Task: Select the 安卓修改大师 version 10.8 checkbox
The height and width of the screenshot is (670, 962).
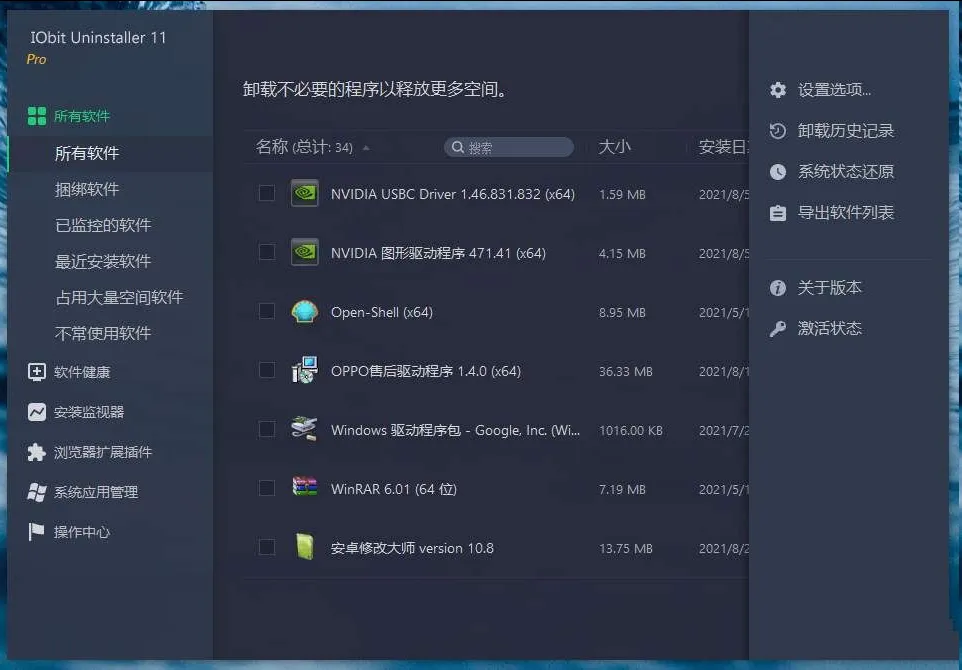Action: coord(267,547)
